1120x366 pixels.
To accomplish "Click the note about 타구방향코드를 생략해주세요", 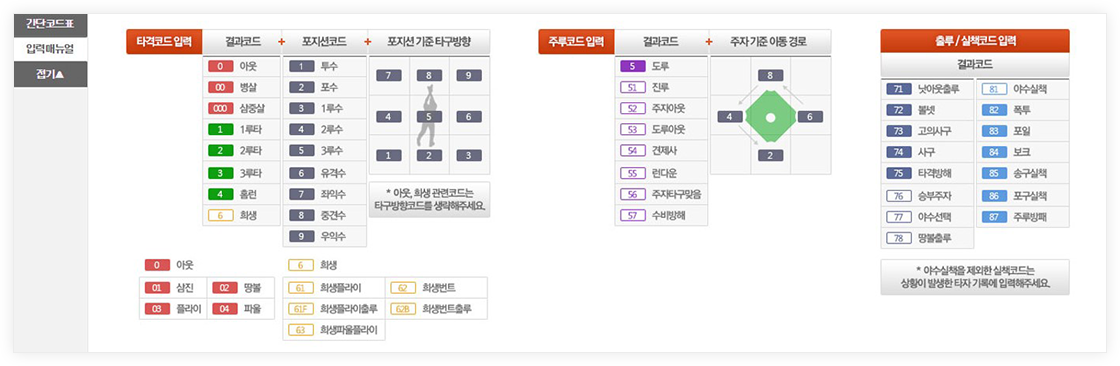I will 429,199.
